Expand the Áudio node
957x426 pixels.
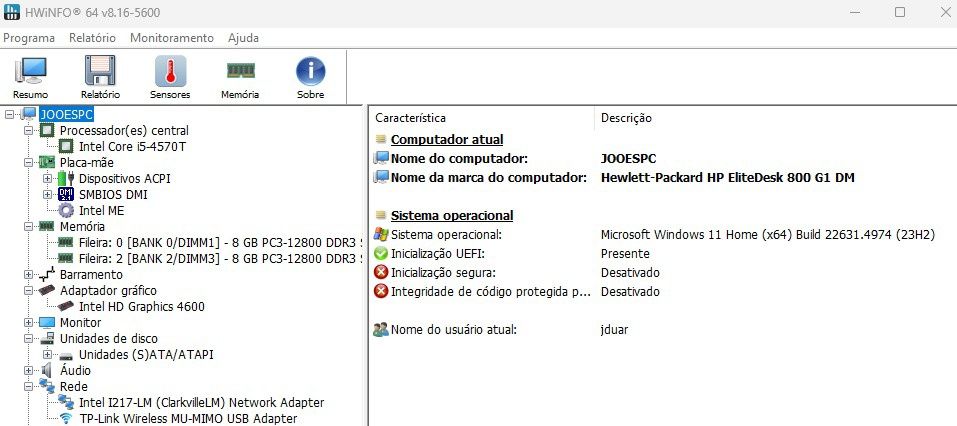[x=28, y=370]
